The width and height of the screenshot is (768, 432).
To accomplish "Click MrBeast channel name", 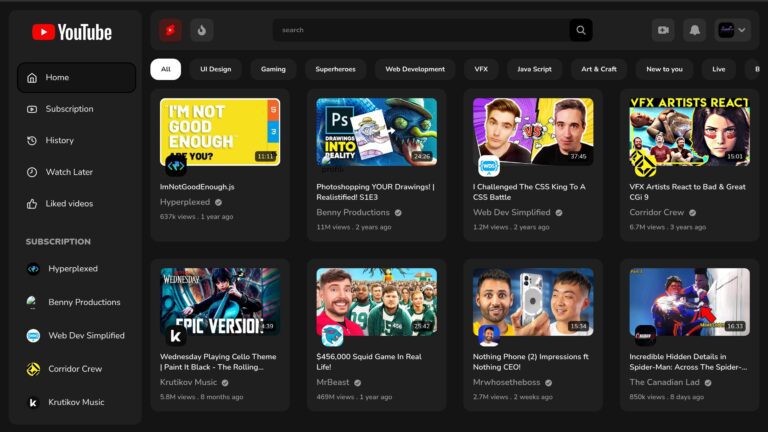I will click(333, 383).
